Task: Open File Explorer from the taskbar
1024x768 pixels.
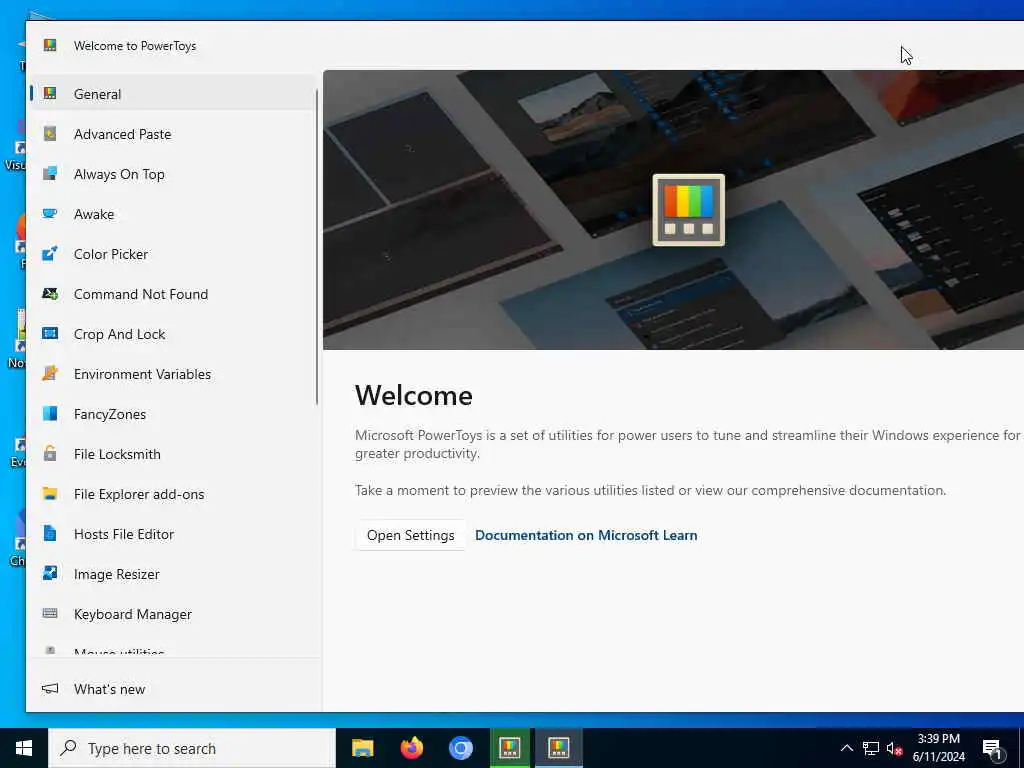Action: (362, 748)
